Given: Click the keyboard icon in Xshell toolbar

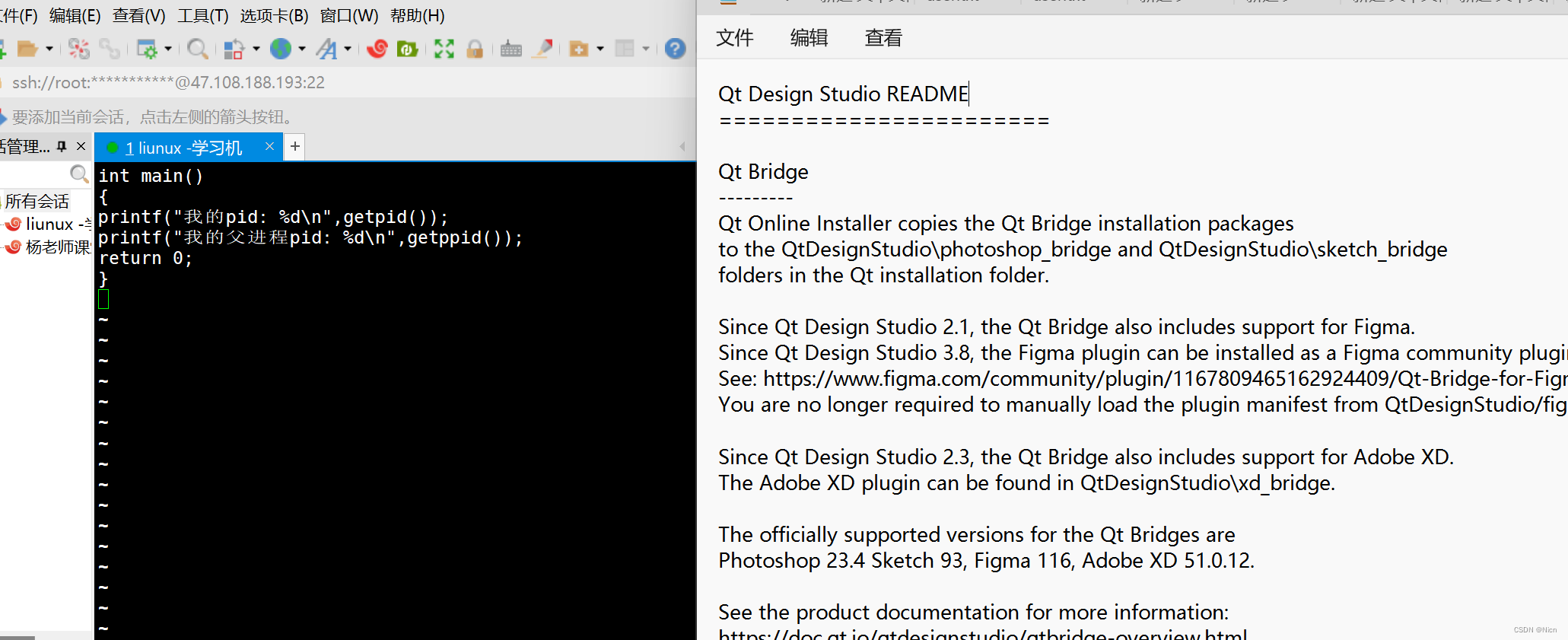Looking at the screenshot, I should [511, 49].
